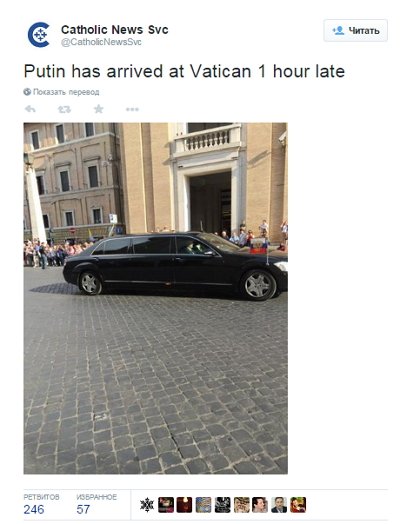Click the second user avatar in the row
Screen dimensions: 400x524
(166, 505)
